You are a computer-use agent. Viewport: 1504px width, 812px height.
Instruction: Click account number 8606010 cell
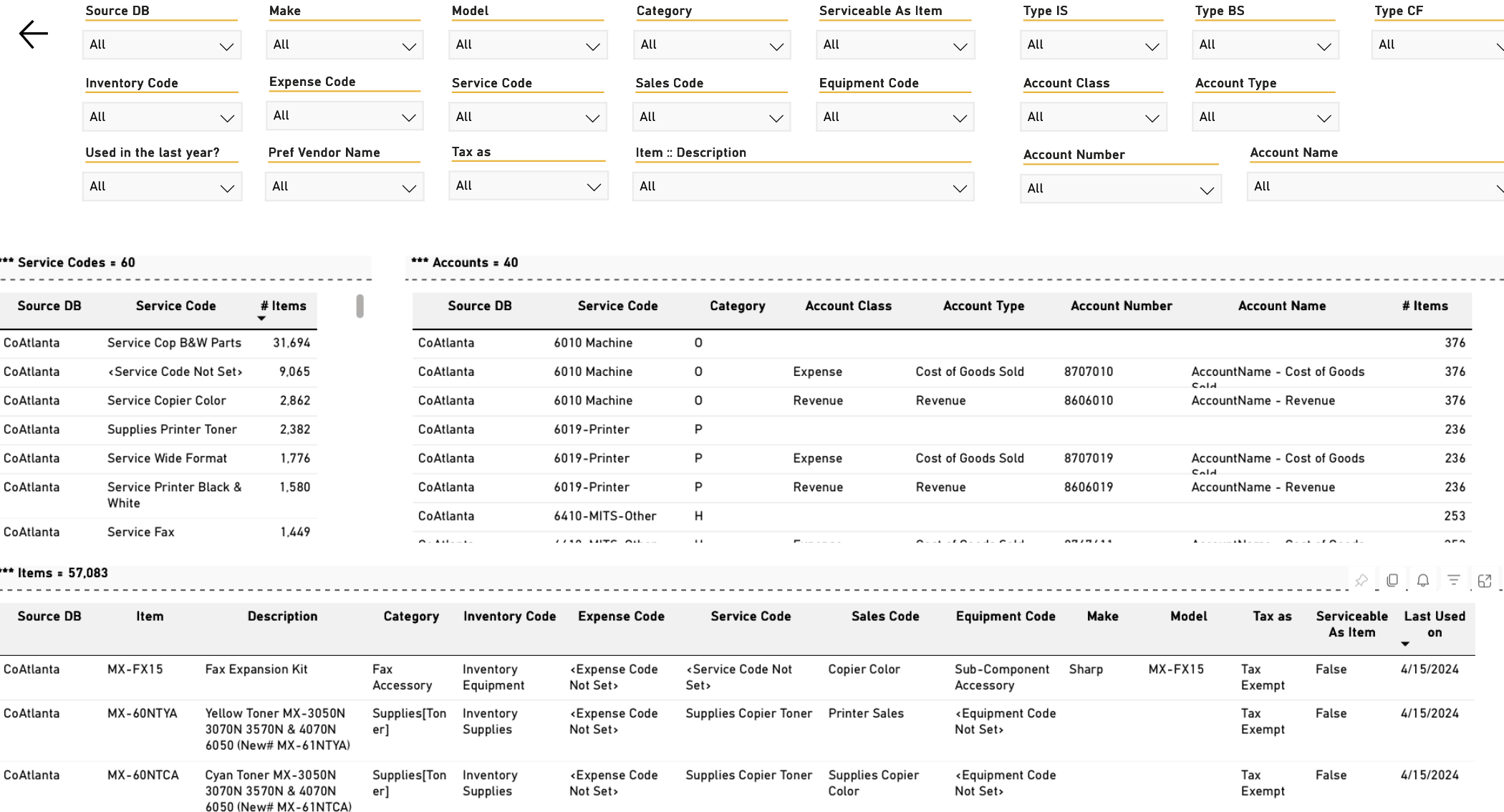(1088, 400)
